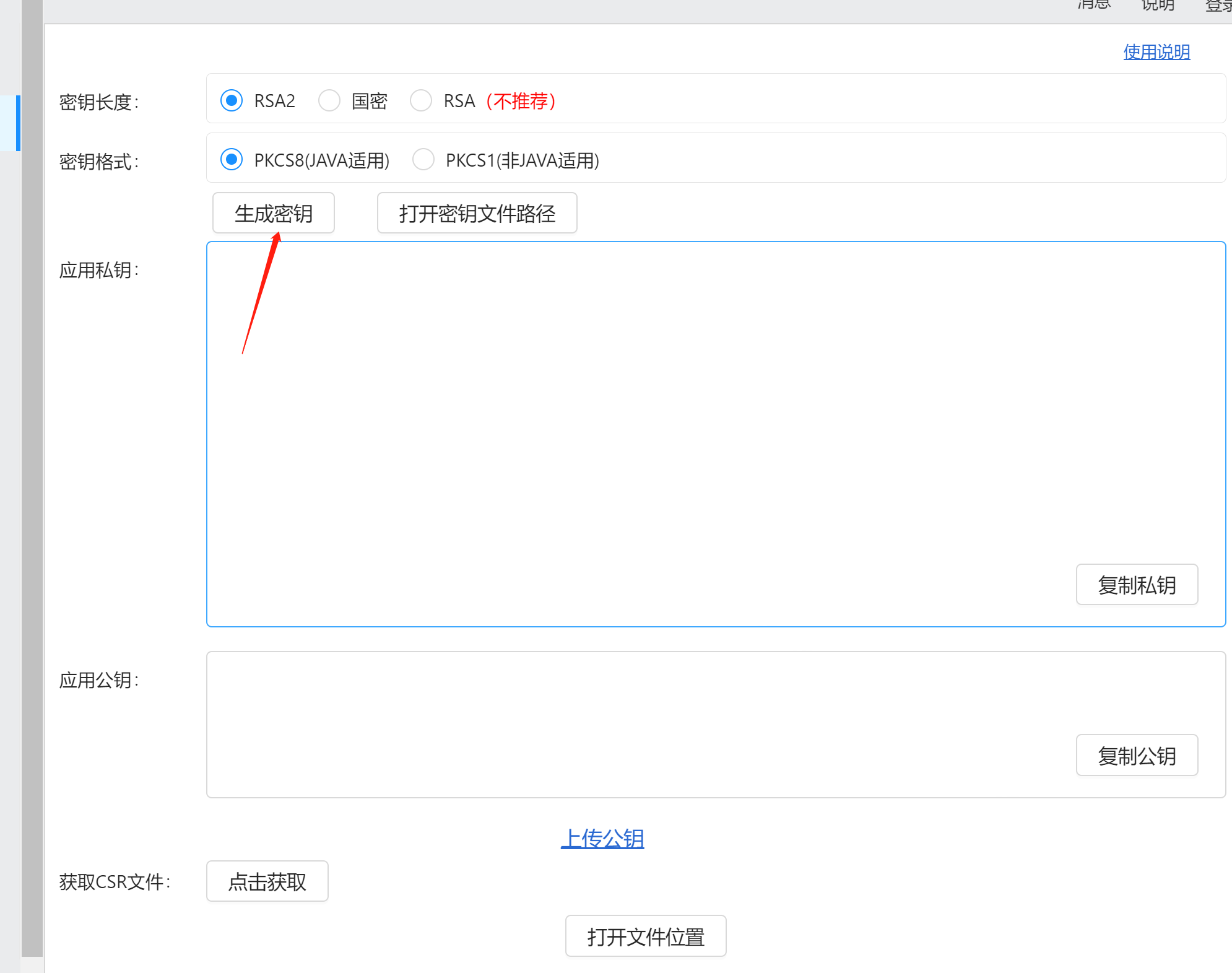Open the 消息 menu item

[x=1093, y=5]
